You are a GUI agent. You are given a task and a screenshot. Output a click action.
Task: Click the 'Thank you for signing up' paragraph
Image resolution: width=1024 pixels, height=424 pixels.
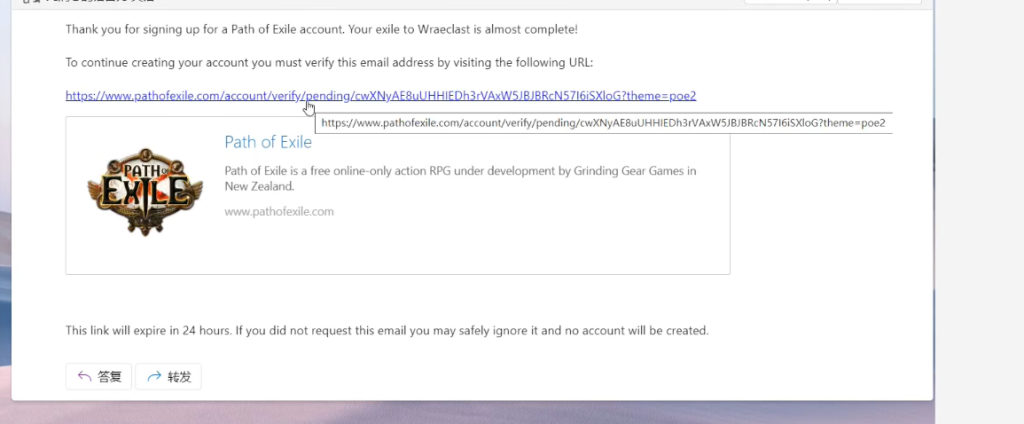click(x=321, y=29)
